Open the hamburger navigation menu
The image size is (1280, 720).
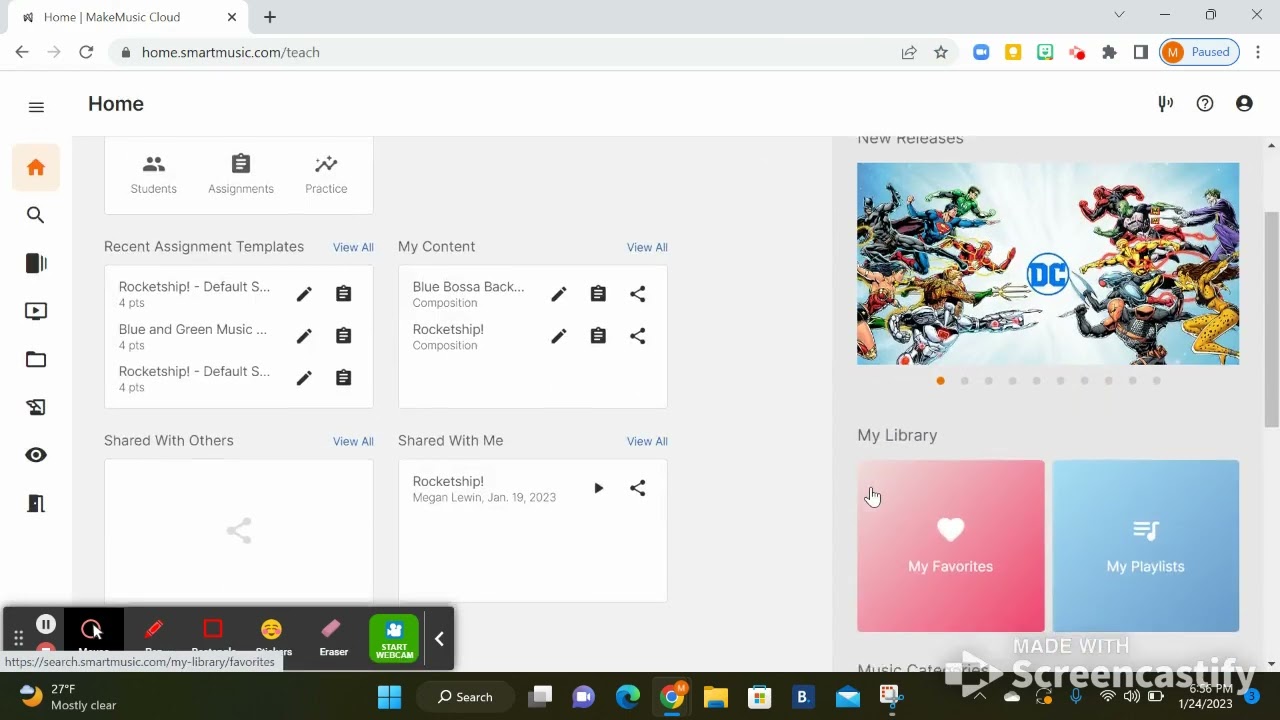point(36,107)
